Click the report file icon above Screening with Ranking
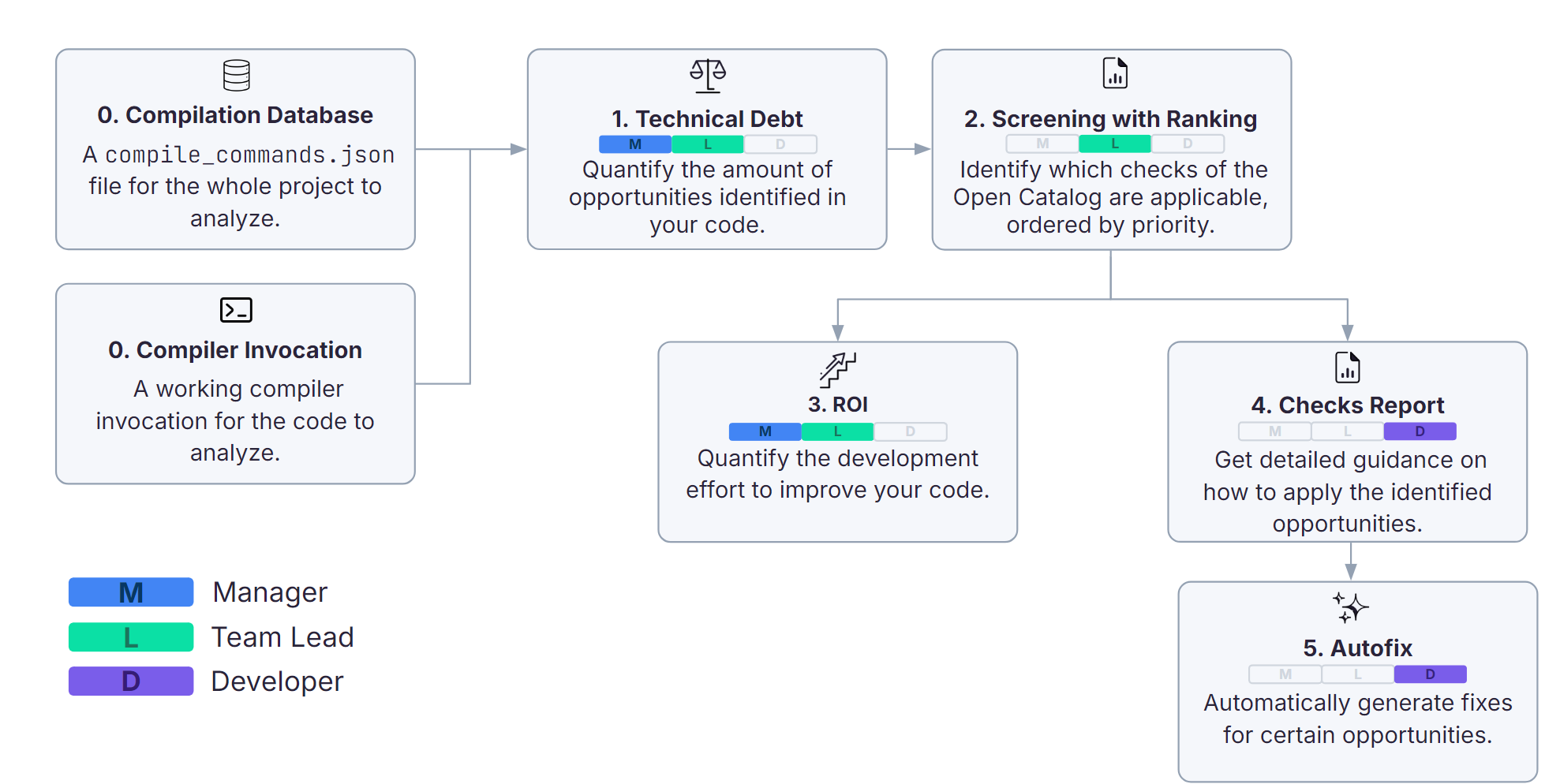Viewport: 1560px width, 784px height. point(1115,73)
